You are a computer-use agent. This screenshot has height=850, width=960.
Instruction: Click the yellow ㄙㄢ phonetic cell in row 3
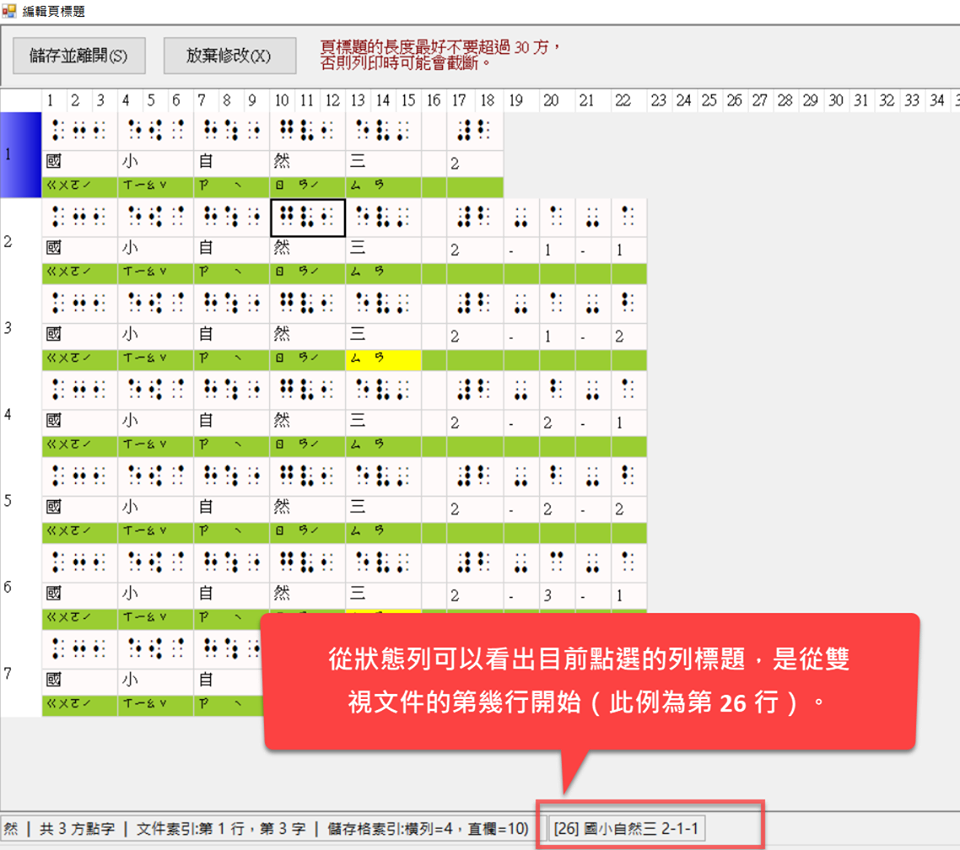(383, 359)
